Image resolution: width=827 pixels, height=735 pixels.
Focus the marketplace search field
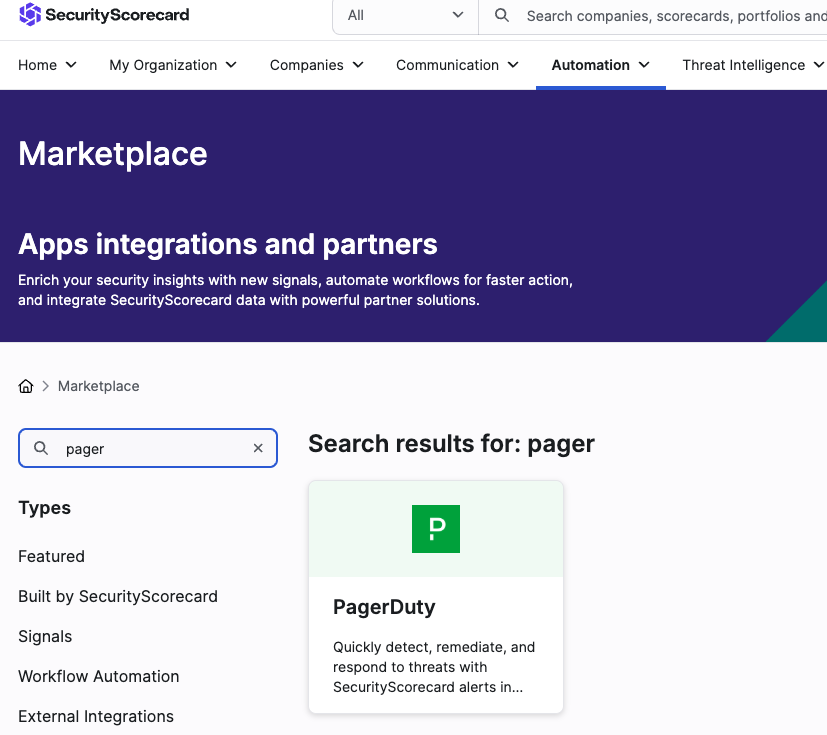[148, 448]
